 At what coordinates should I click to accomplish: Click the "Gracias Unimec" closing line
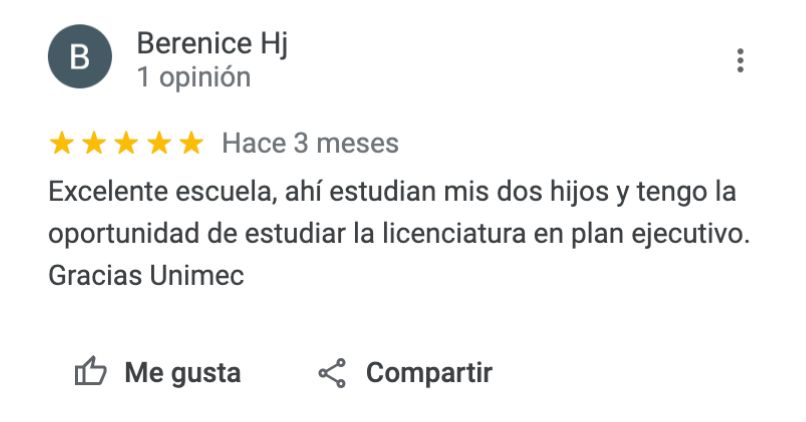tap(146, 276)
